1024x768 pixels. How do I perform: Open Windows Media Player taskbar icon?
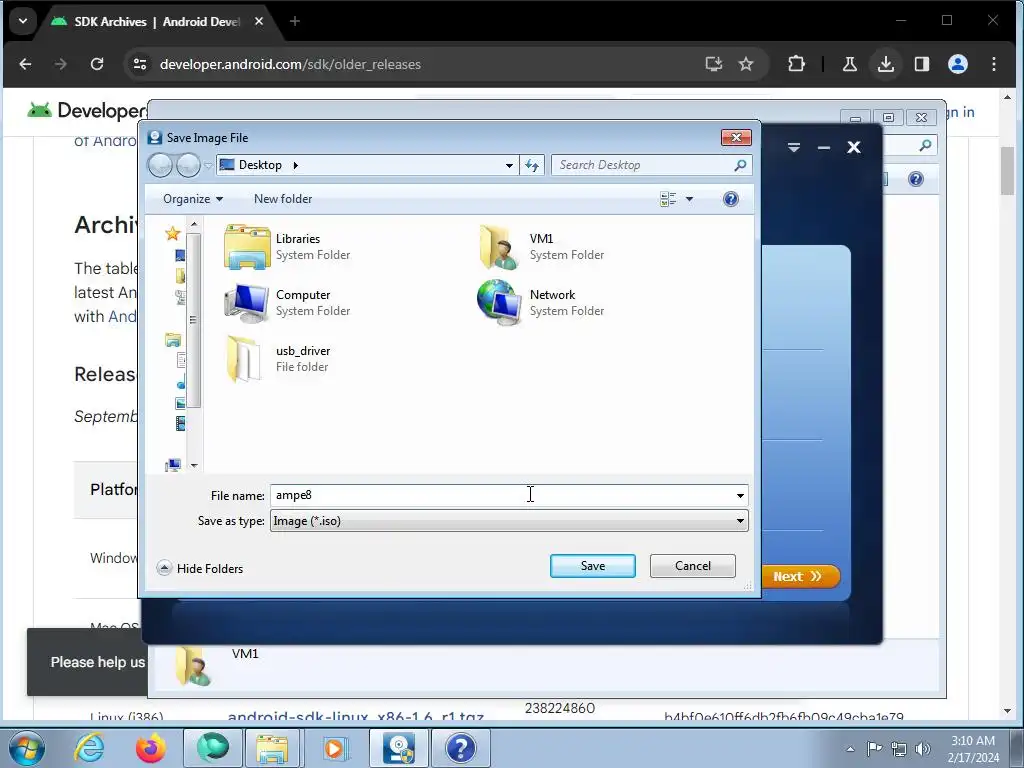pos(334,748)
